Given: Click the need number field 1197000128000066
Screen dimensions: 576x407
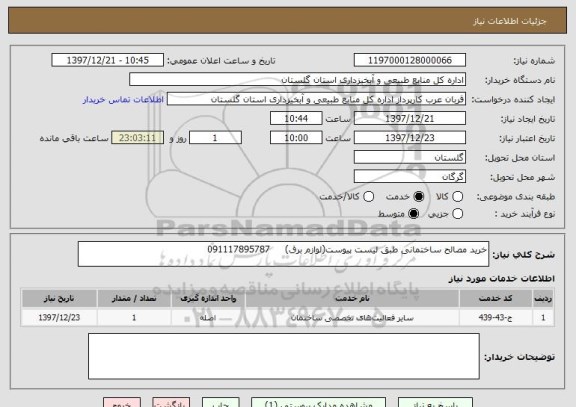Looking at the screenshot, I should tap(410, 60).
